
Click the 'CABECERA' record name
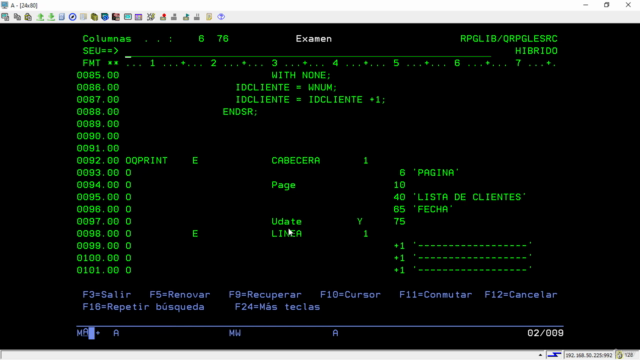296,161
